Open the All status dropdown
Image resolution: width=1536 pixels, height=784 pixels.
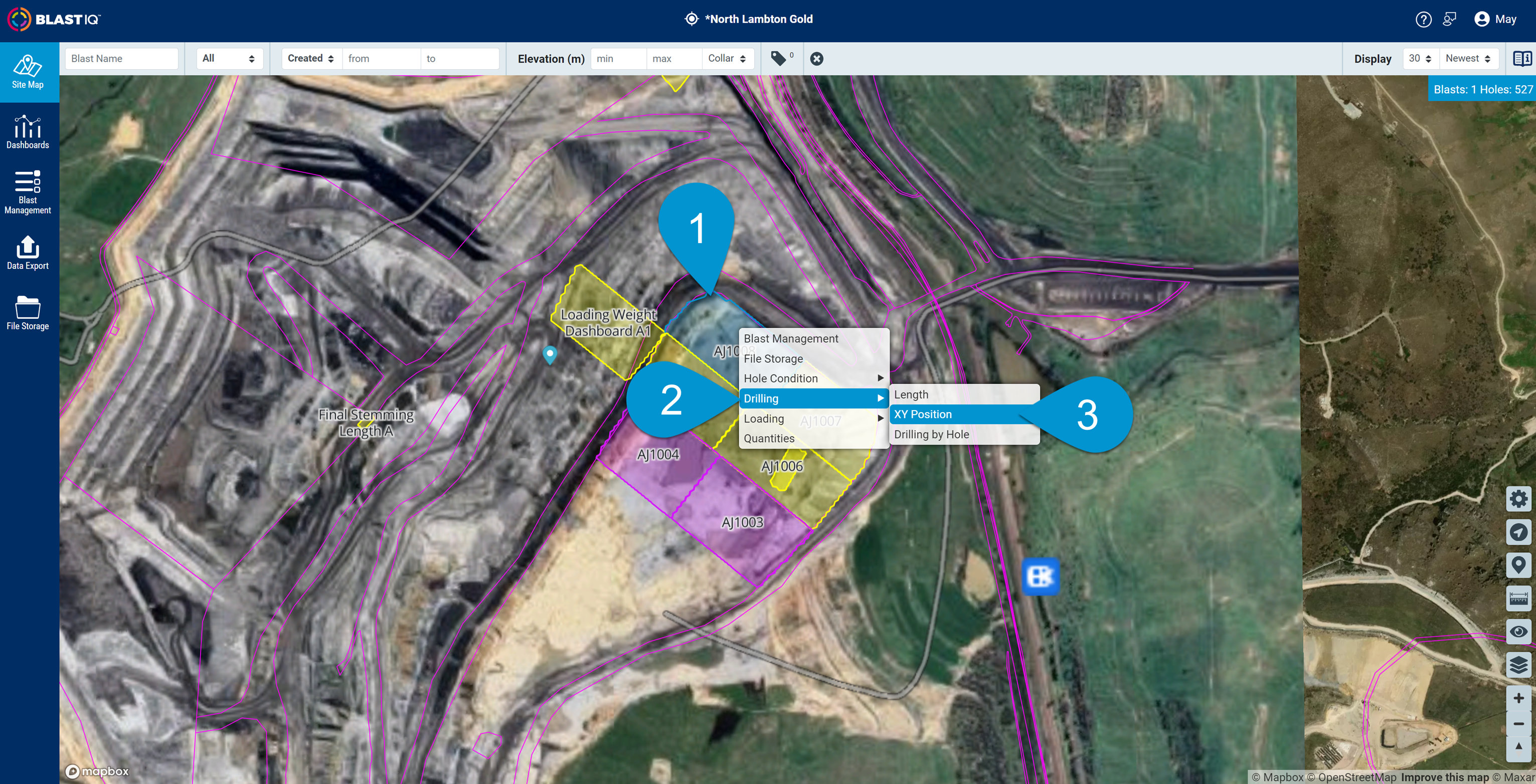[x=229, y=59]
